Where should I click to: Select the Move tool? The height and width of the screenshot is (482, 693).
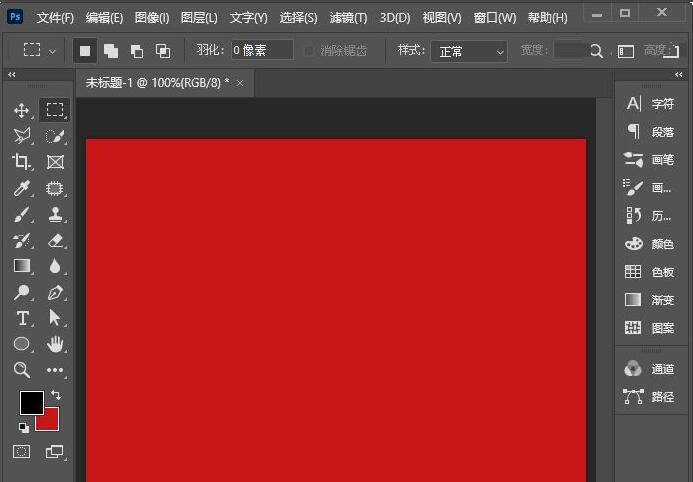(x=22, y=110)
